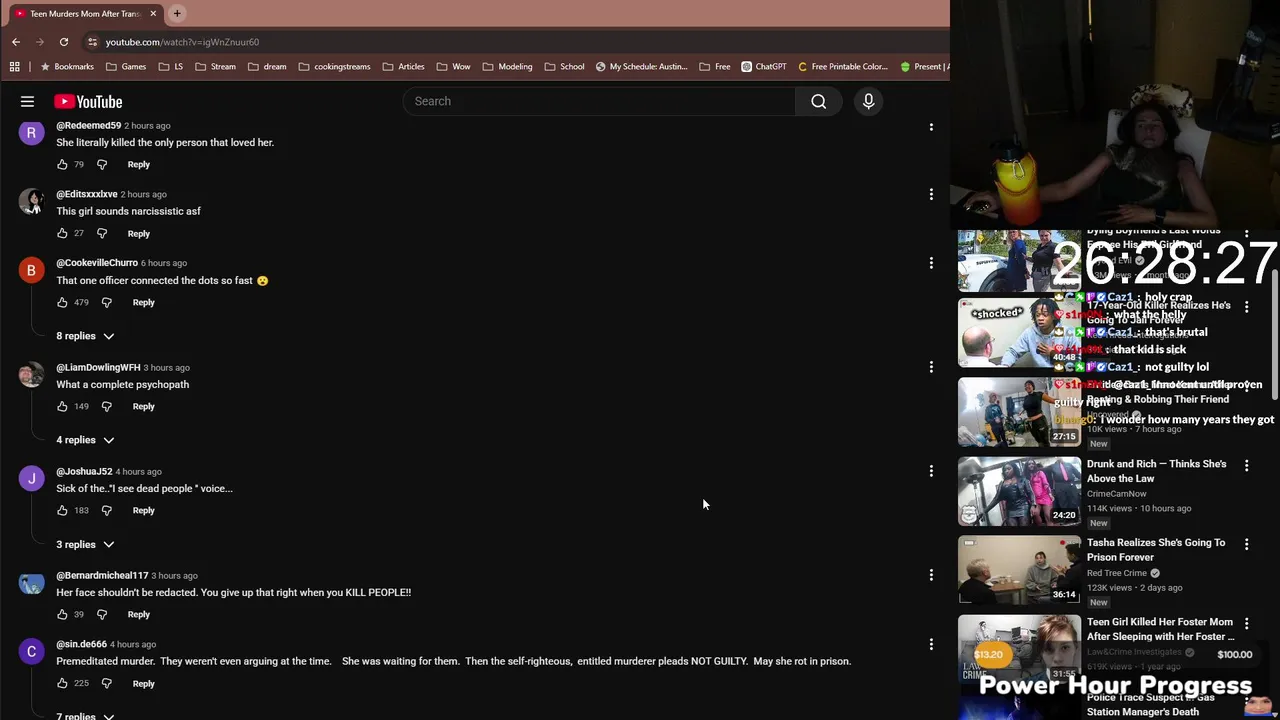Like the comment by @Editsxxxlxve

click(62, 233)
